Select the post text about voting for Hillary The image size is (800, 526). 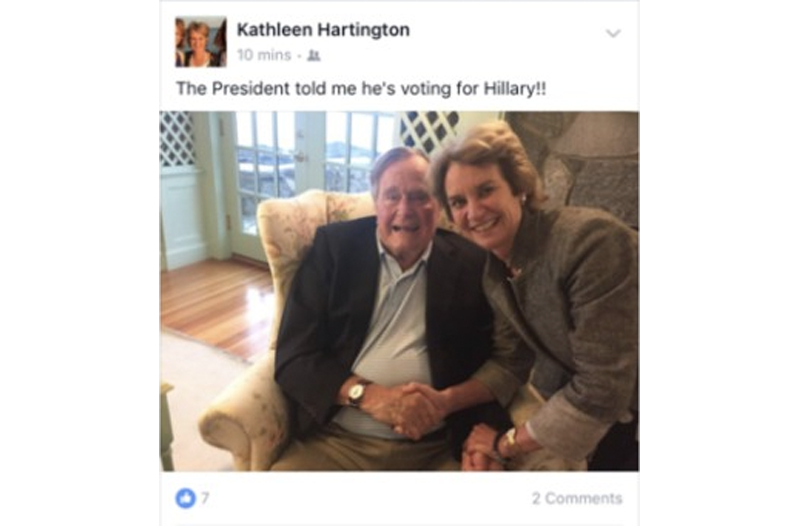[361, 89]
